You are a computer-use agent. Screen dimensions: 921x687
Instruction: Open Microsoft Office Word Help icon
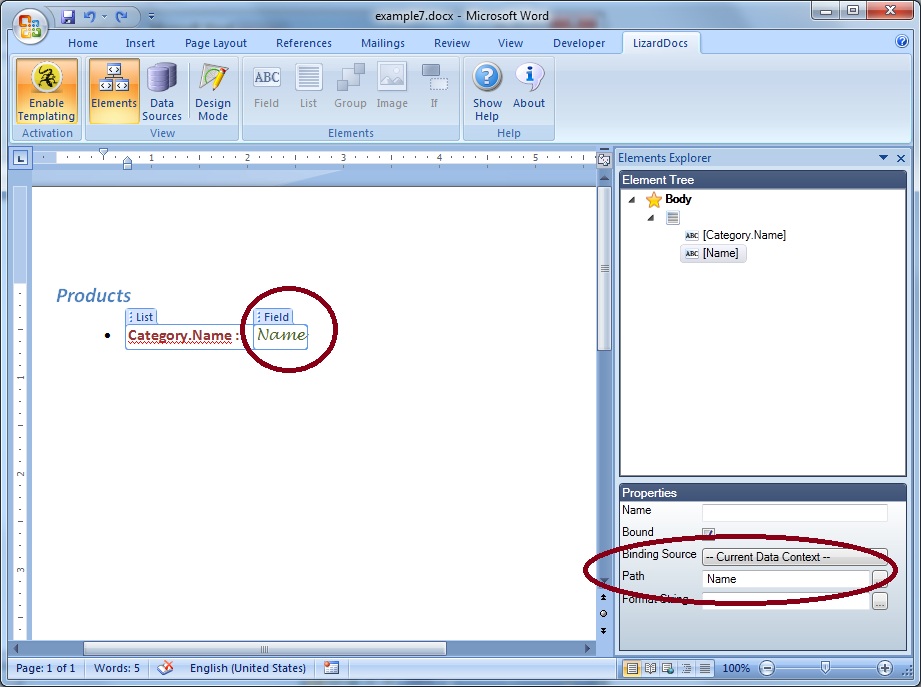click(902, 41)
